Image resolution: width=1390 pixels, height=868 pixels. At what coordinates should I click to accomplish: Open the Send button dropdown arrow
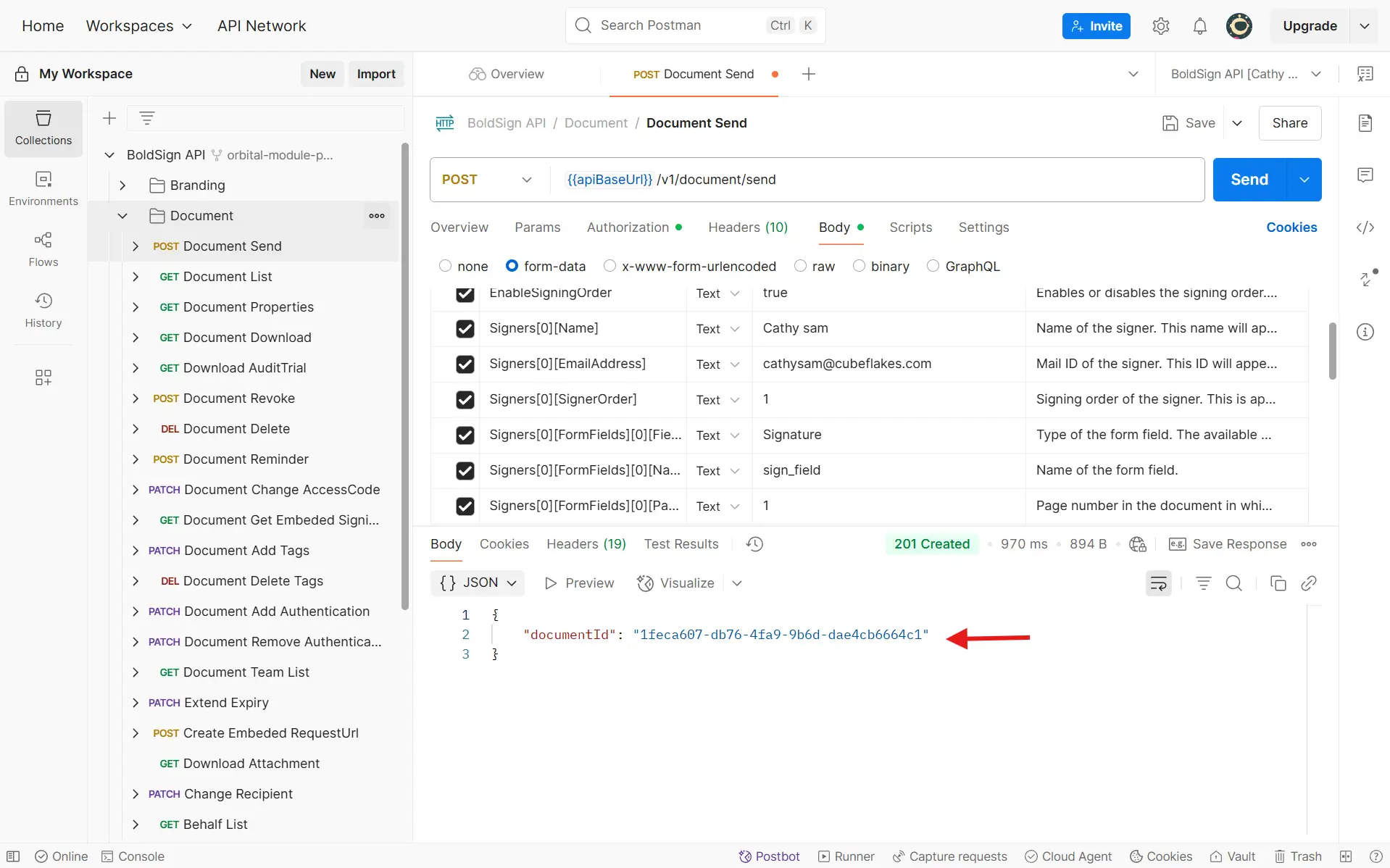click(1304, 180)
